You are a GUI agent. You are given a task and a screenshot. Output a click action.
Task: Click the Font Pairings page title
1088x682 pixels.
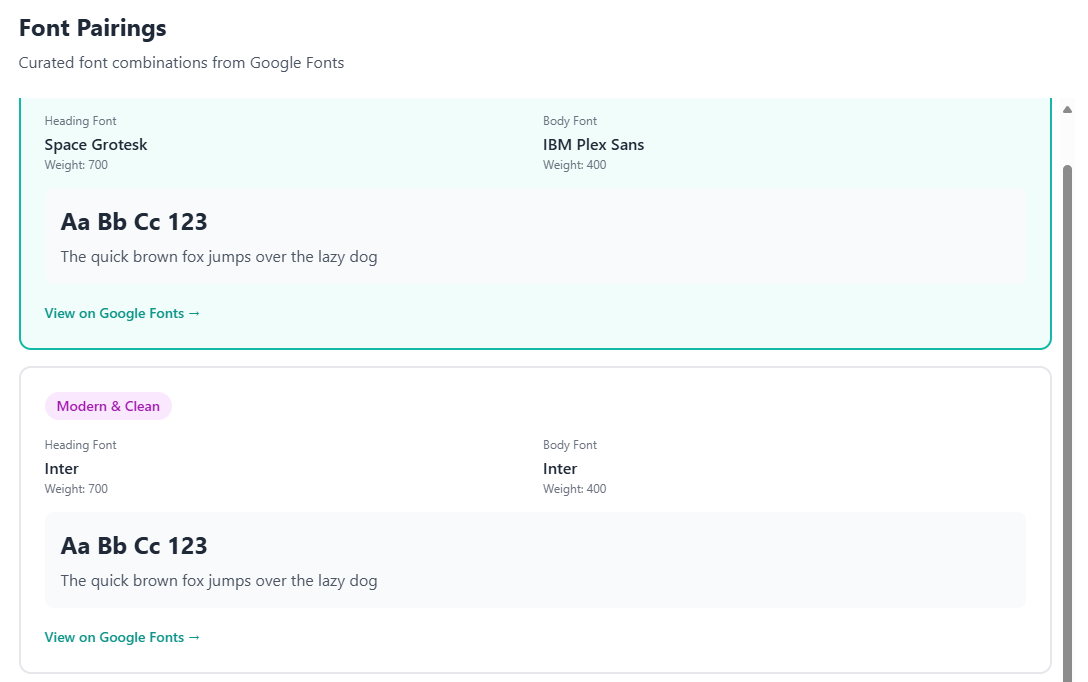point(93,28)
